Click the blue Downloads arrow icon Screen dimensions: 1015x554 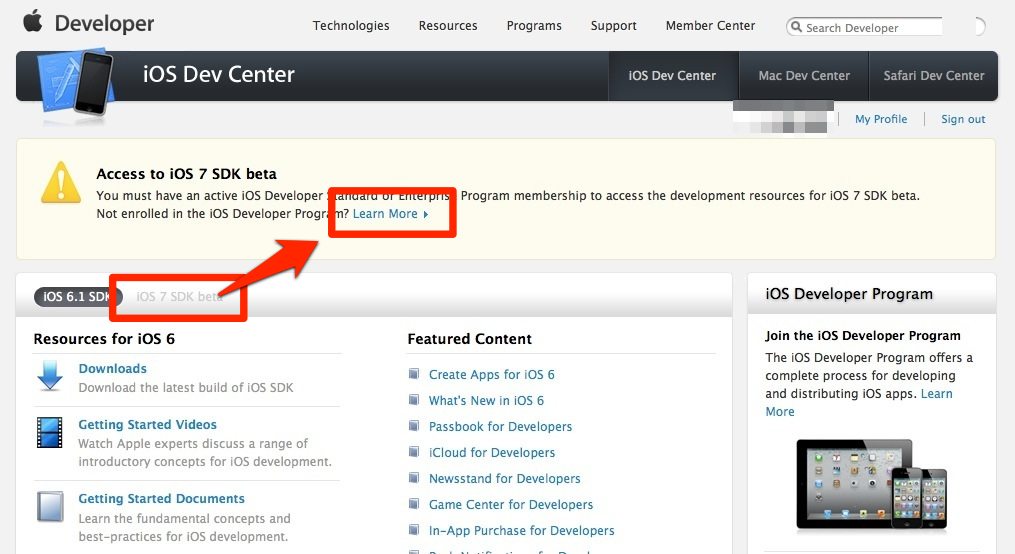[50, 376]
